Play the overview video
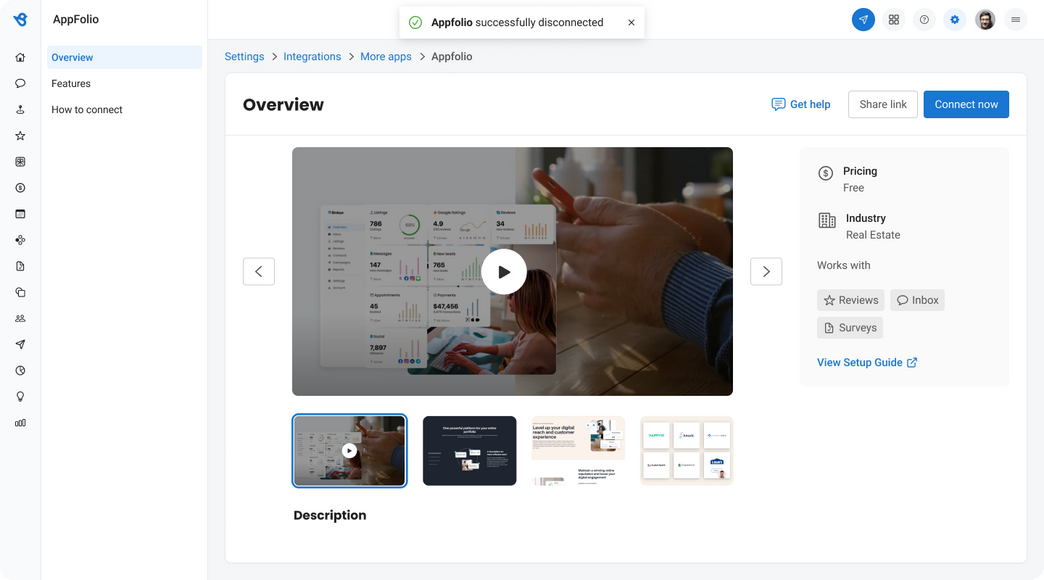The width and height of the screenshot is (1044, 580). point(504,272)
